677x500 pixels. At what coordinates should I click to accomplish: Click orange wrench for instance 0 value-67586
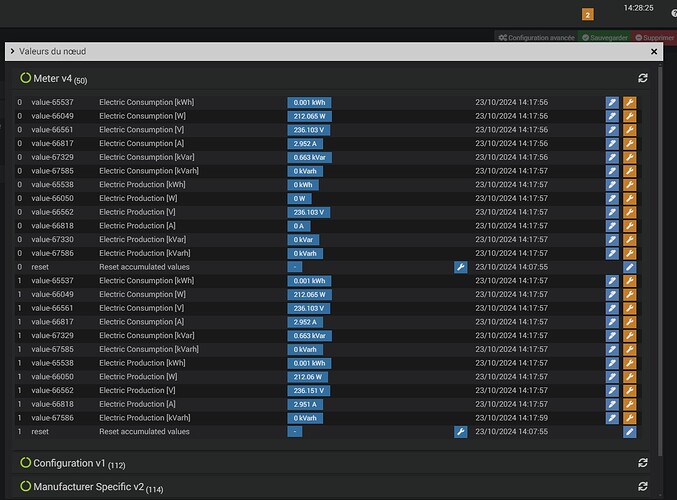[630, 253]
